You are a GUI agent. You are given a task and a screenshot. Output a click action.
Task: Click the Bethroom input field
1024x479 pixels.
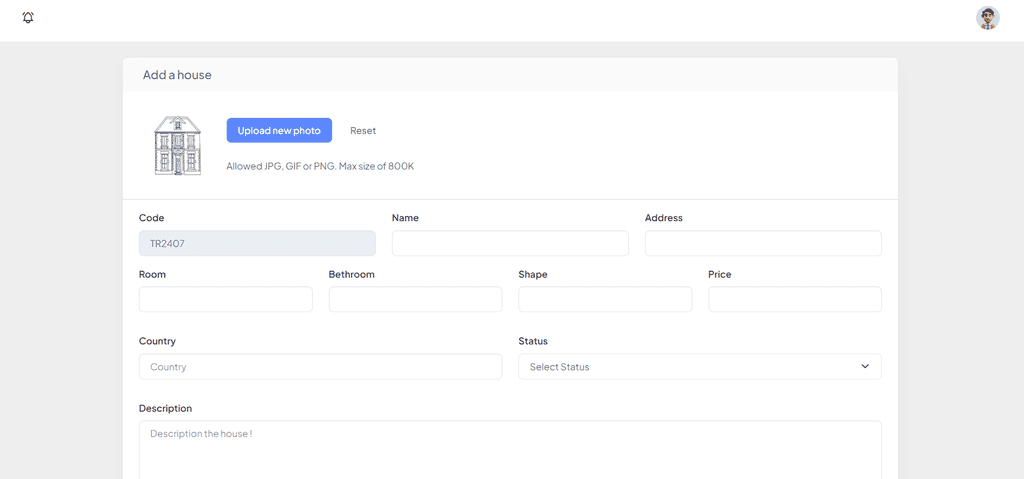(415, 299)
